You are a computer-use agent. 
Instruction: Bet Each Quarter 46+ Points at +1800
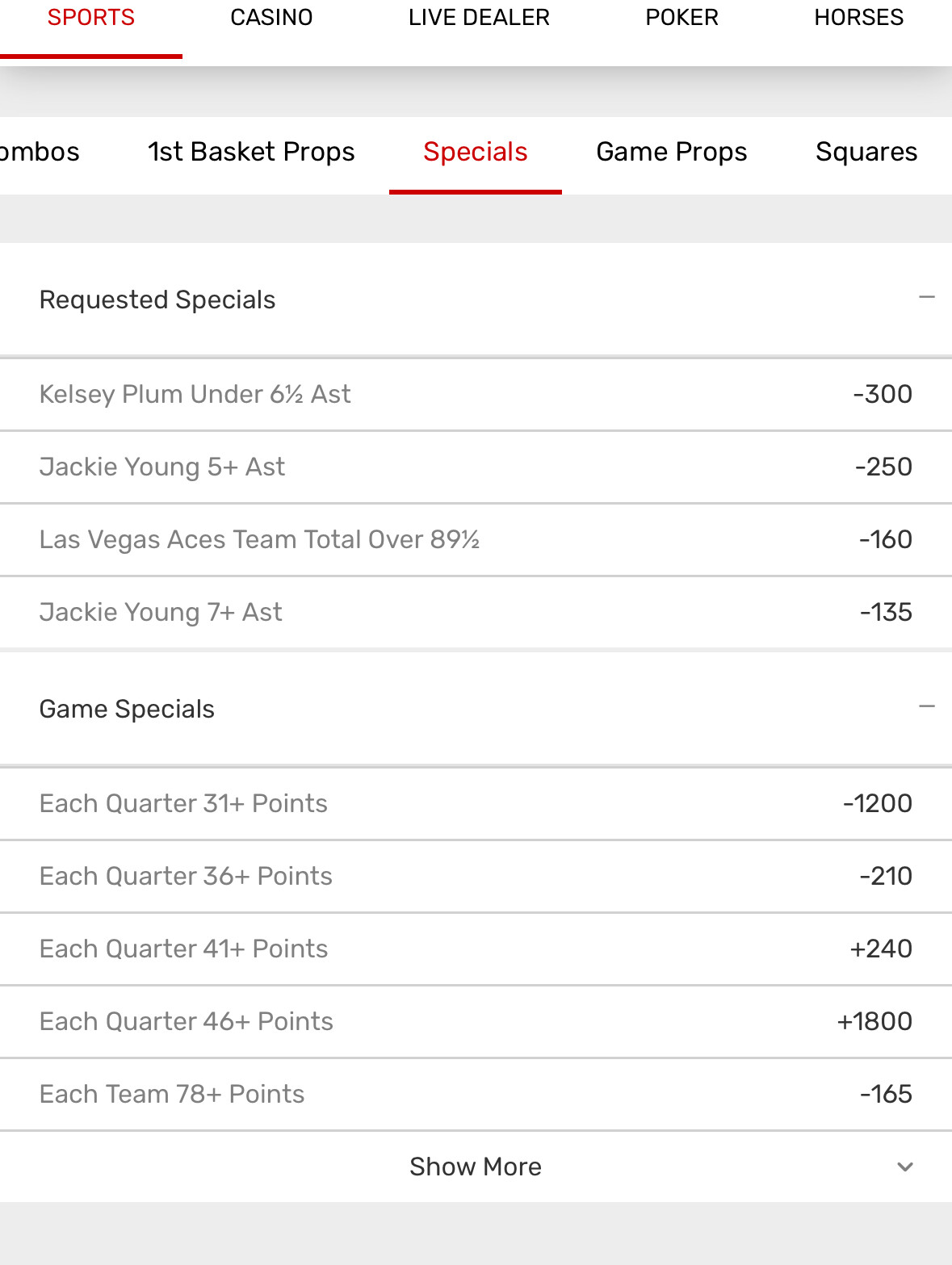(x=874, y=1021)
